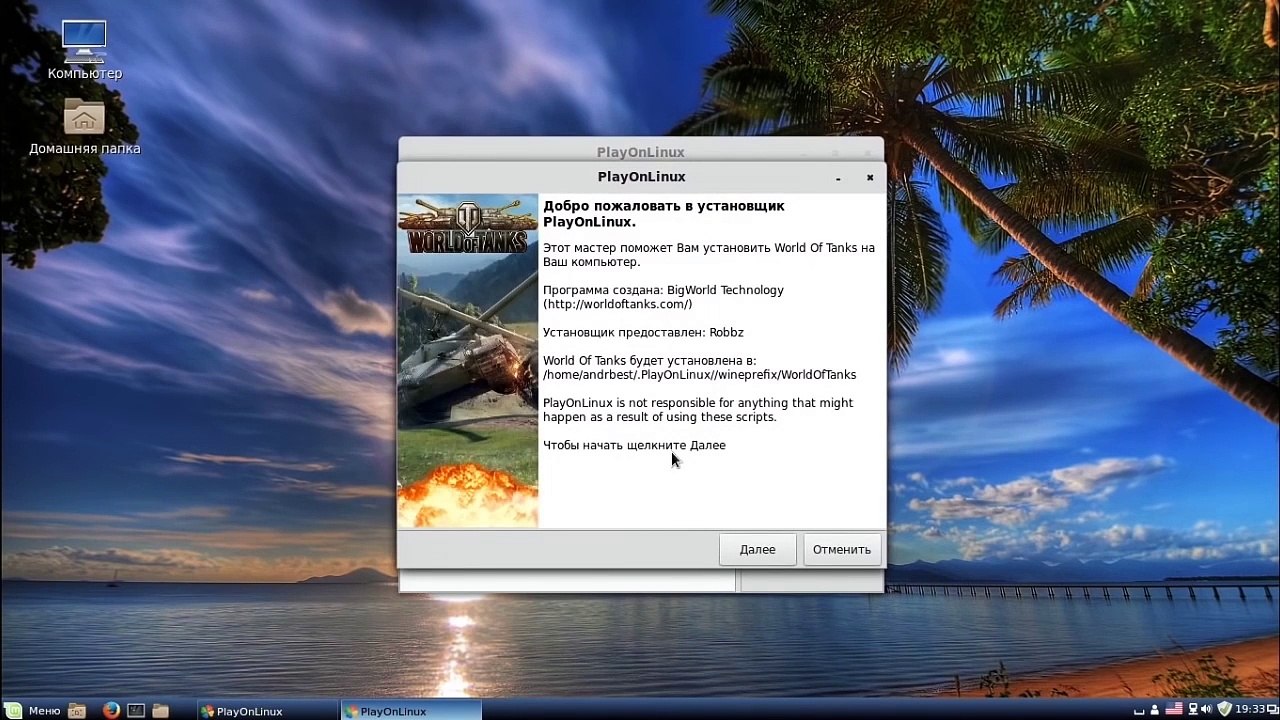Close the PlayOnLinux installer window

[x=870, y=177]
